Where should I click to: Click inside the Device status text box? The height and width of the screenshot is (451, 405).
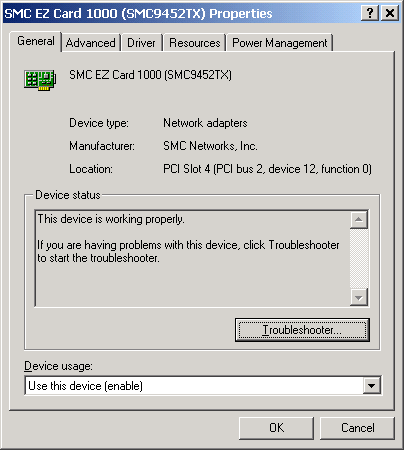[x=193, y=258]
